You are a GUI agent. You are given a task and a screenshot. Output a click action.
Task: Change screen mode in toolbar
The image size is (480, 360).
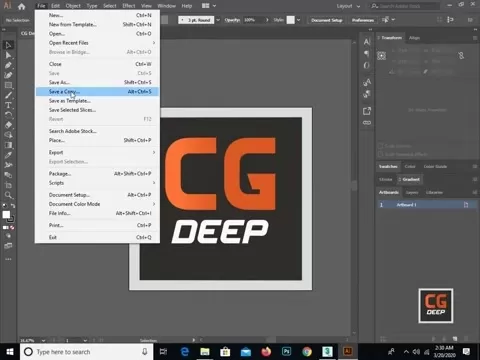click(8, 246)
